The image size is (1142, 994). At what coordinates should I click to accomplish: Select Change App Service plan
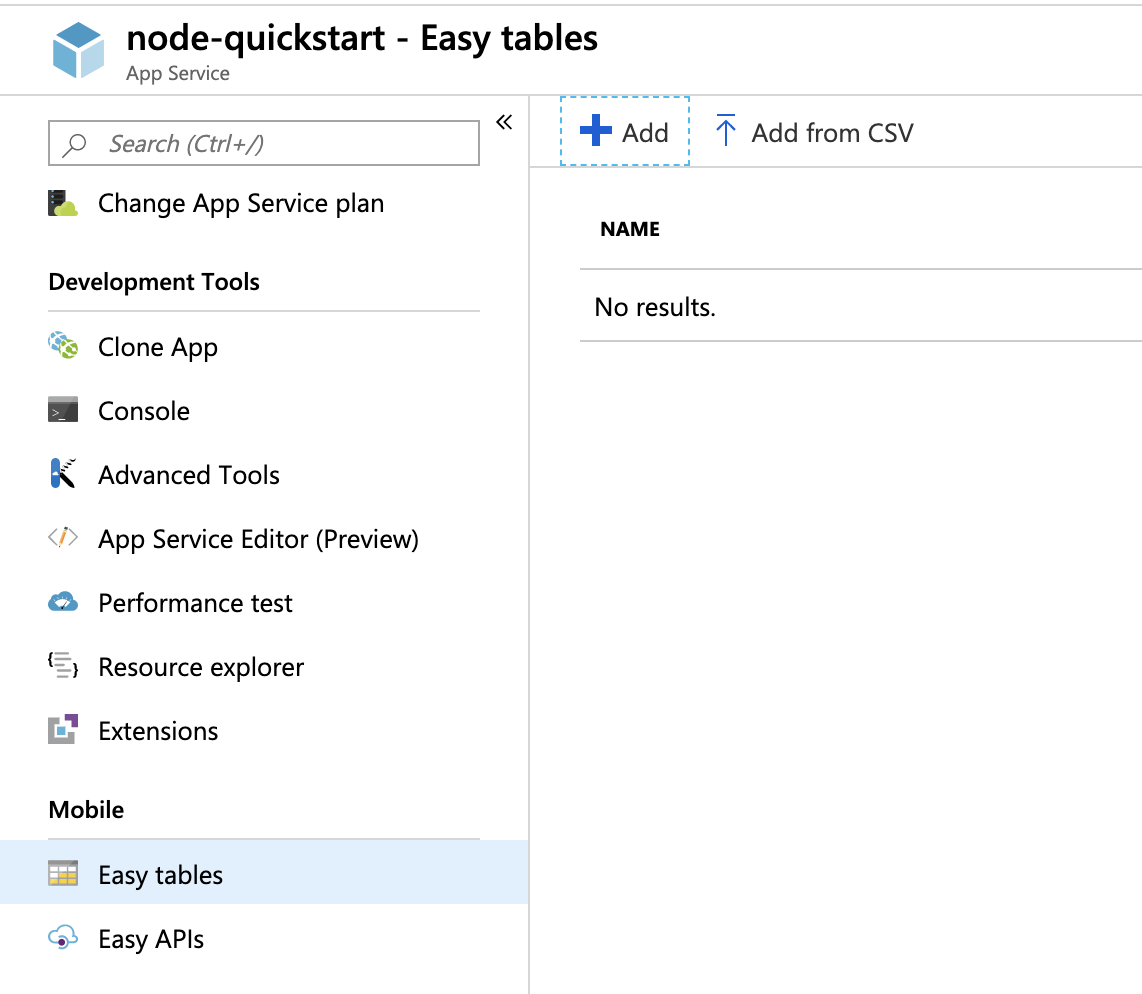(x=240, y=203)
